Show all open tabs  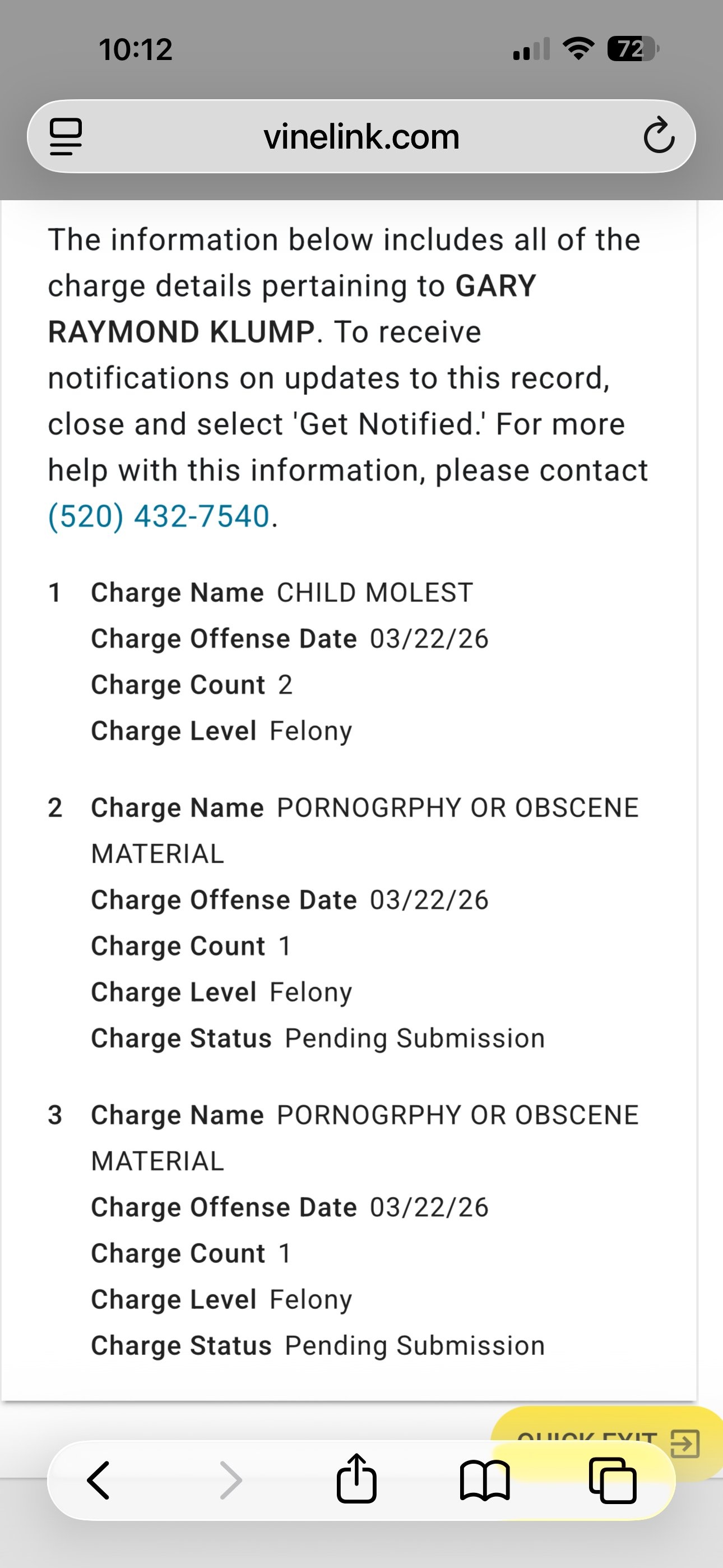613,1480
